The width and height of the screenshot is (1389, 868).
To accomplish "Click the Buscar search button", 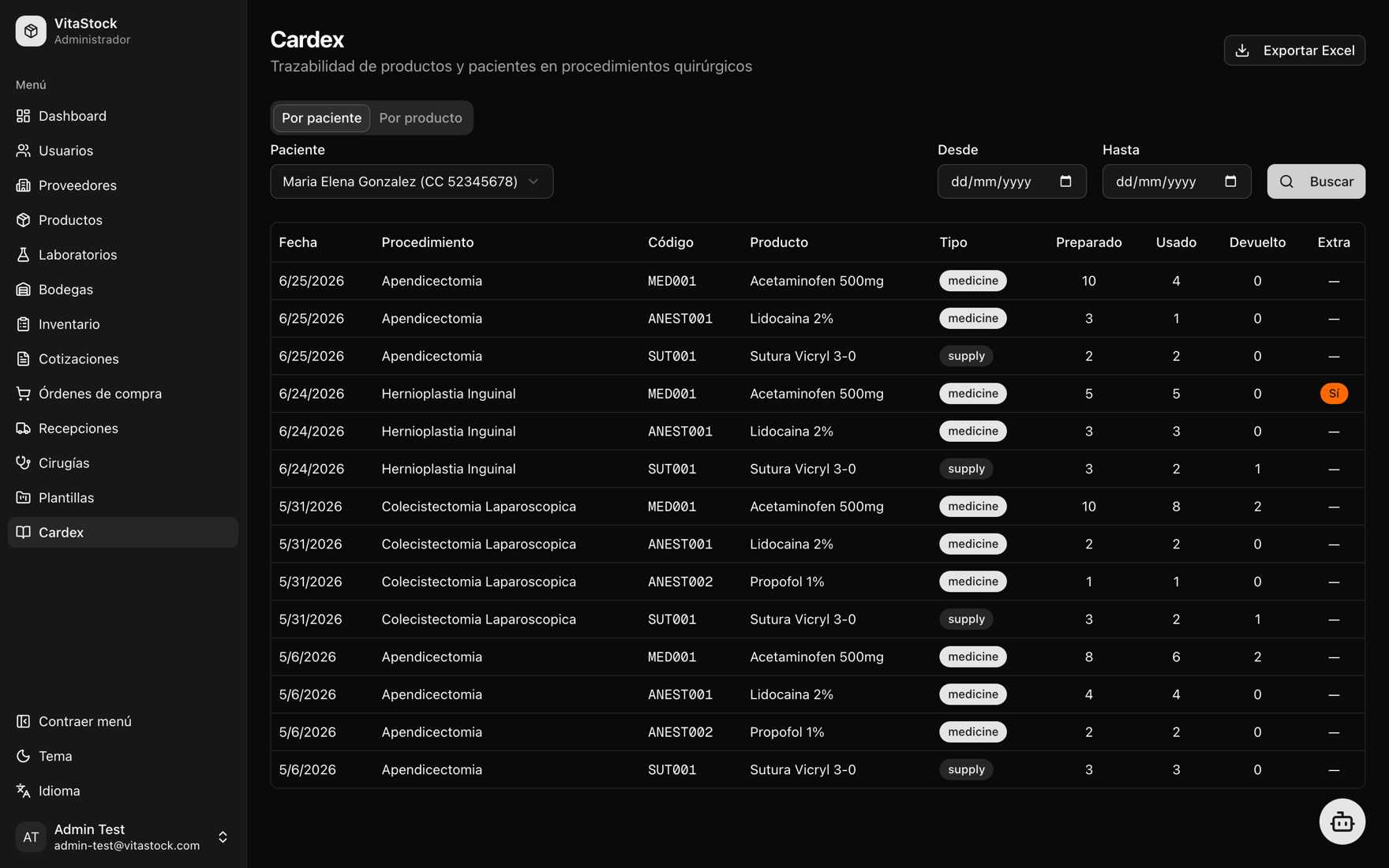I will point(1316,181).
